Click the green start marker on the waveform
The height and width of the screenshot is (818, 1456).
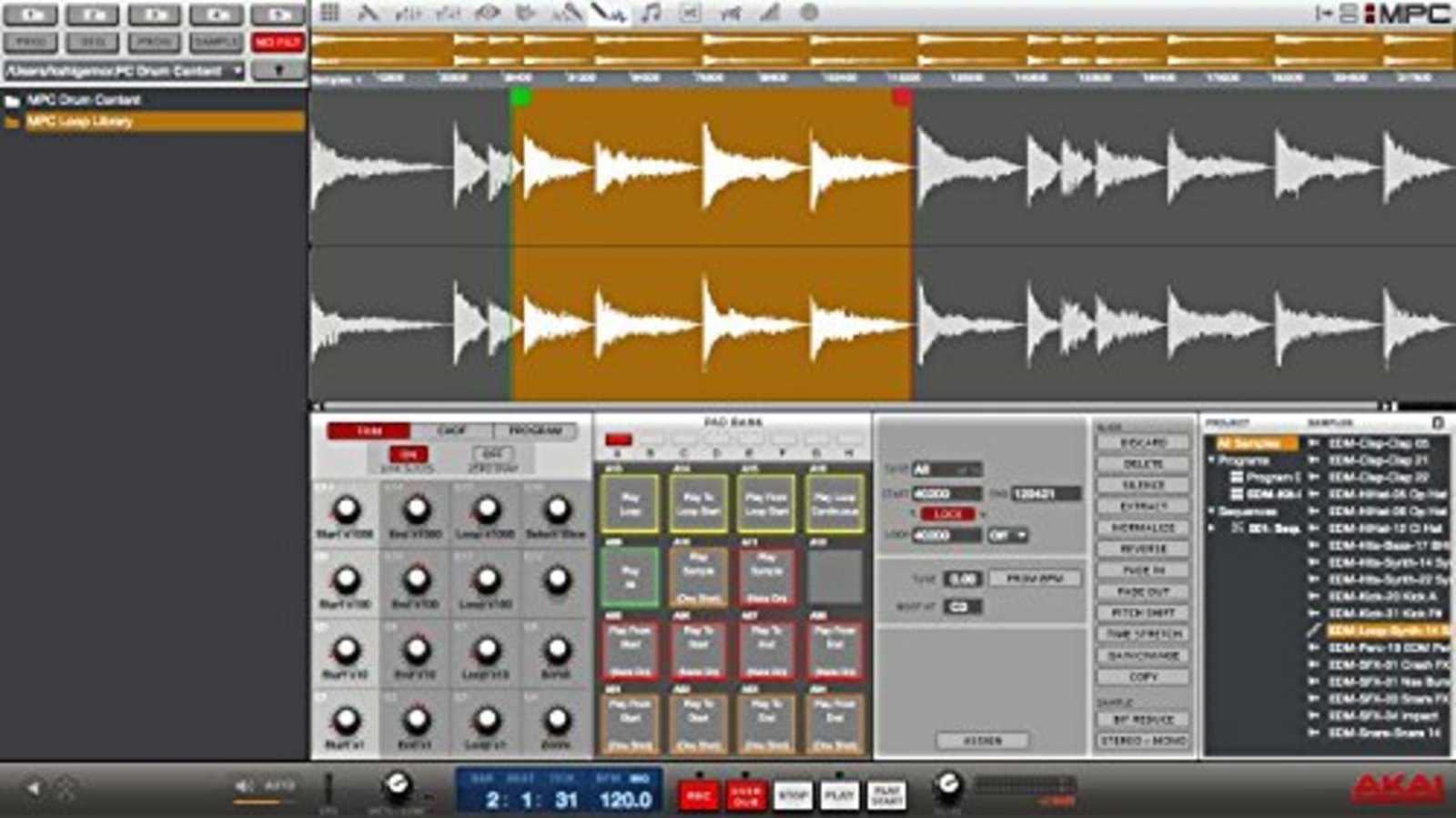(521, 97)
